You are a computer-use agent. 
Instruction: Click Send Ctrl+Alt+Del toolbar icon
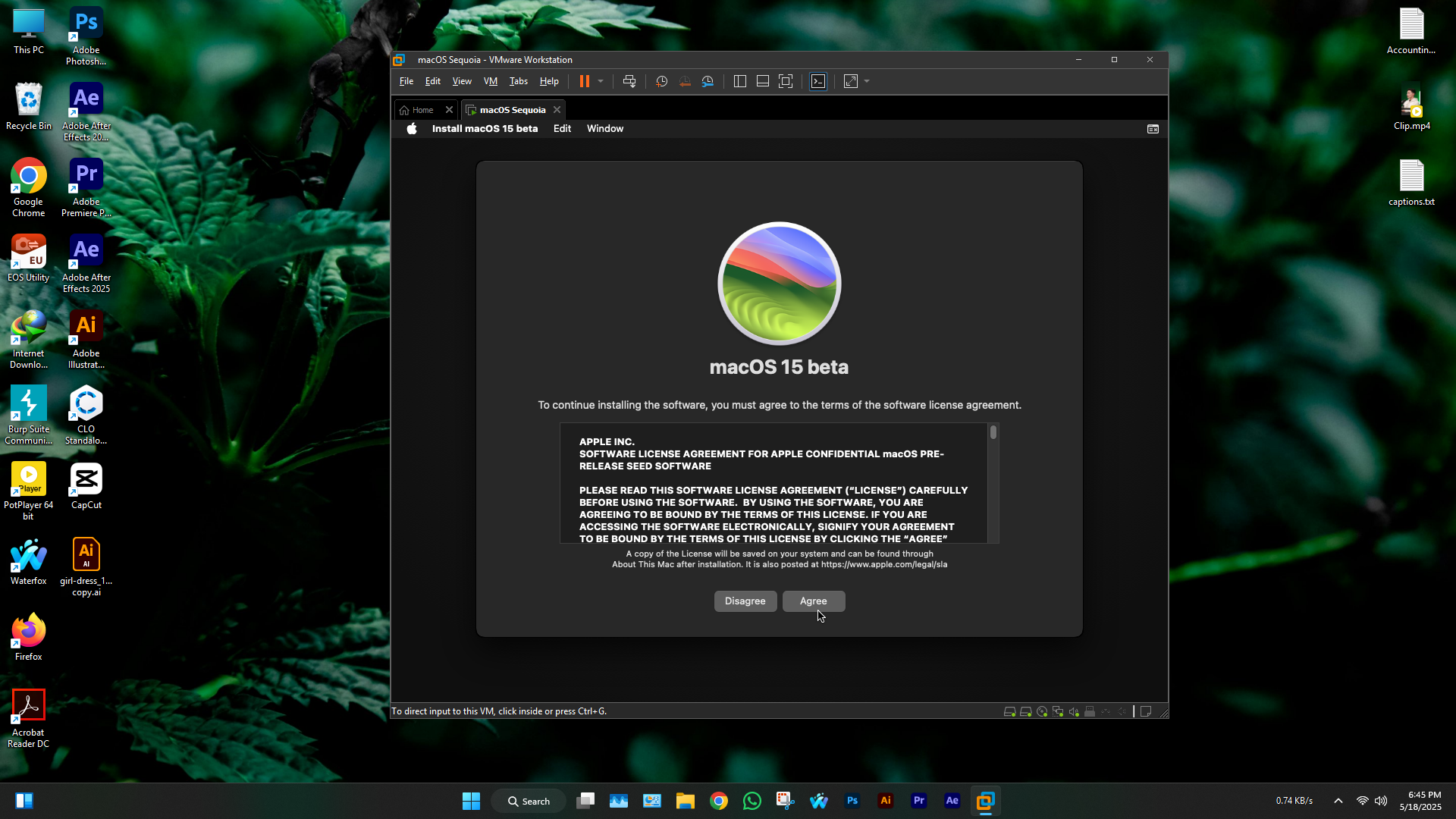629,81
